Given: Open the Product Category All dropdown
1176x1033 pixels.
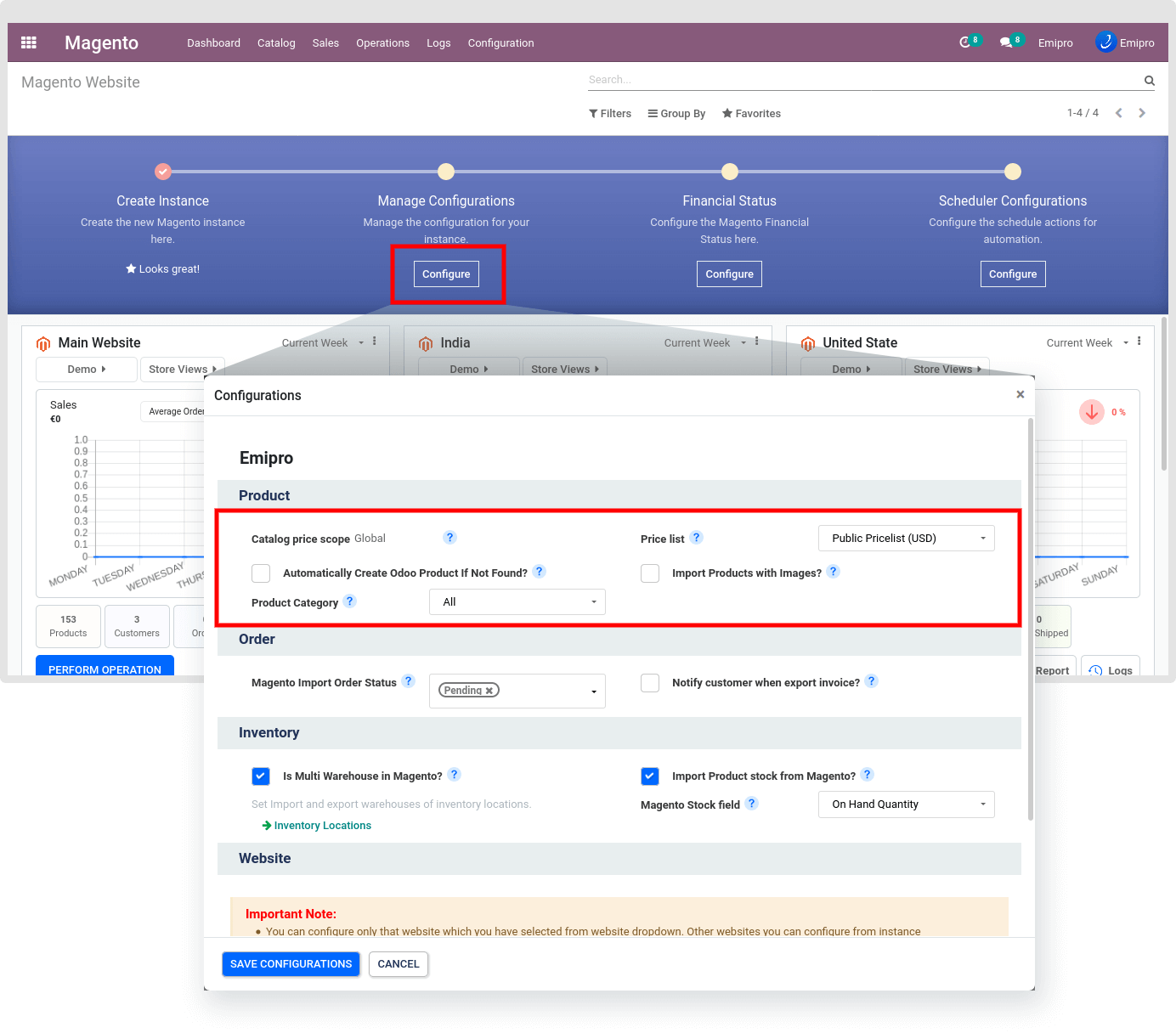Looking at the screenshot, I should pos(517,602).
